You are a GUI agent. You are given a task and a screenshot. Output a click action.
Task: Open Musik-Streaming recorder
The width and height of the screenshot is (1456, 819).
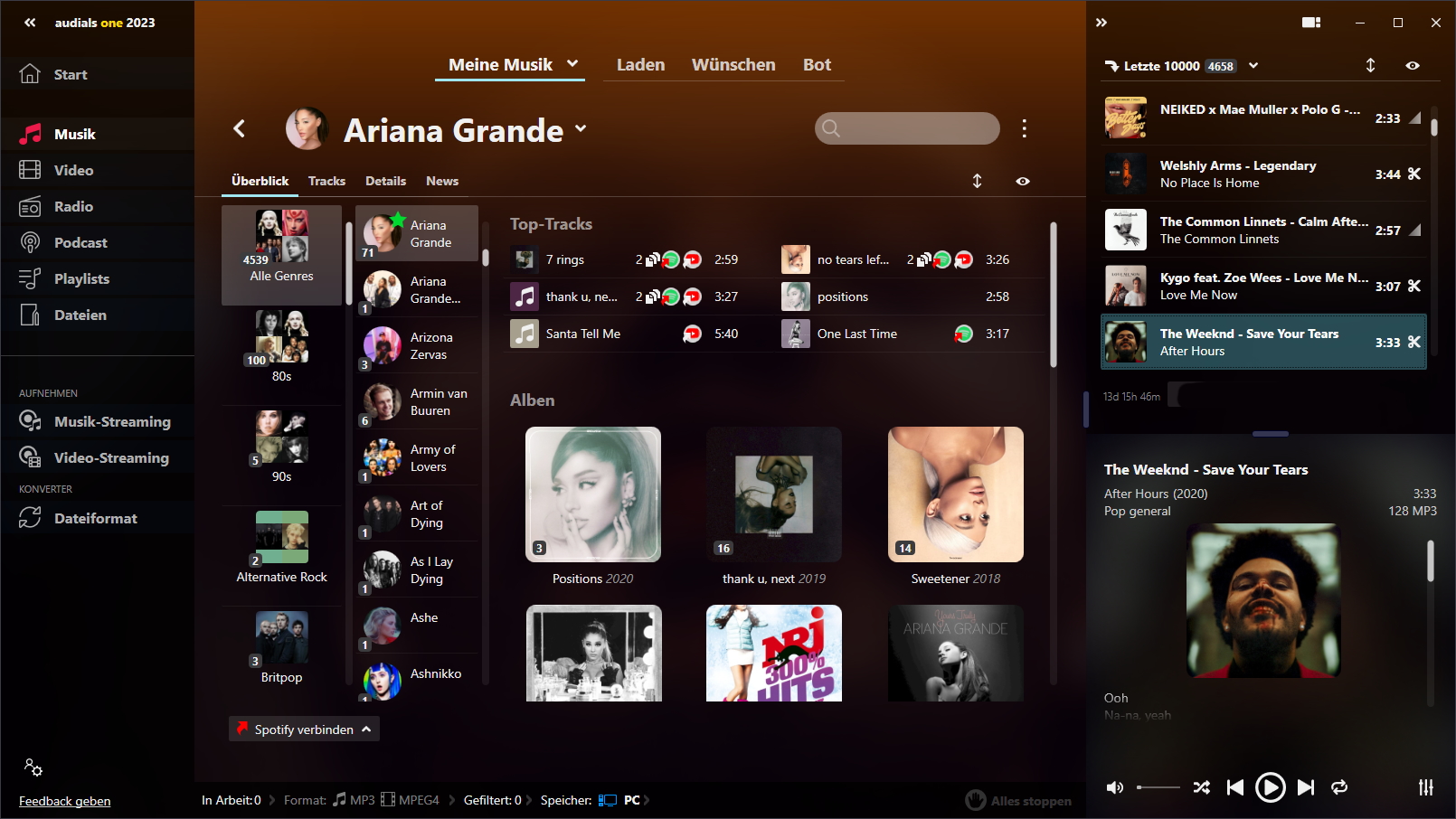coord(97,421)
